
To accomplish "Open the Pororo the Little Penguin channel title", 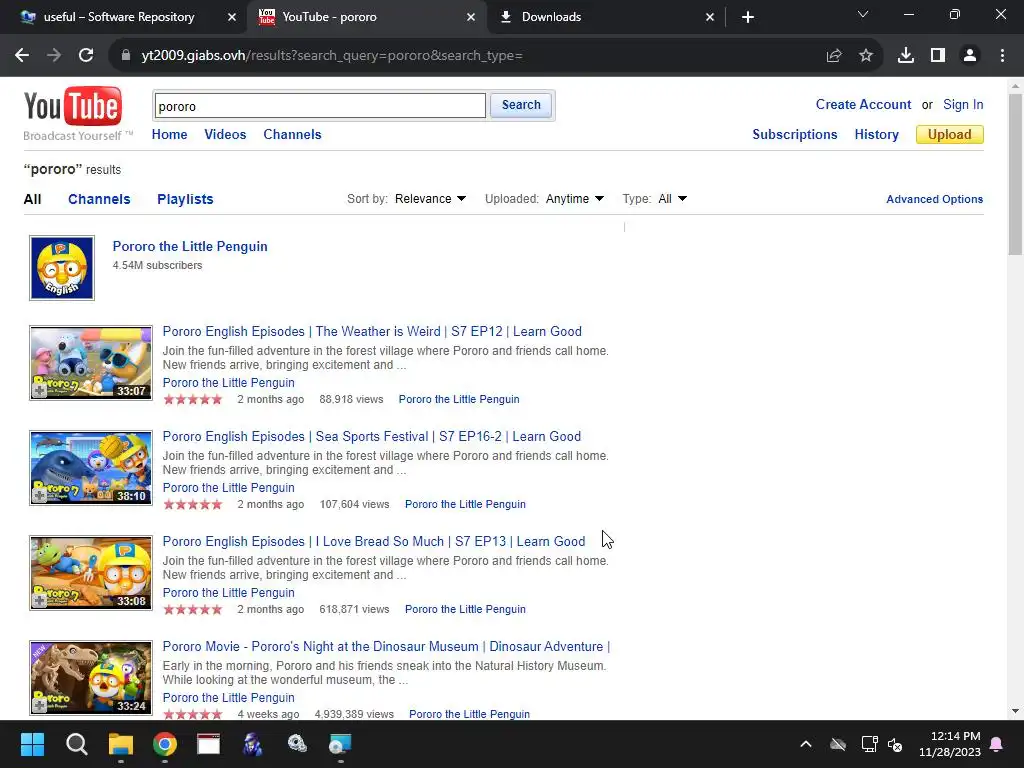I will pos(190,246).
